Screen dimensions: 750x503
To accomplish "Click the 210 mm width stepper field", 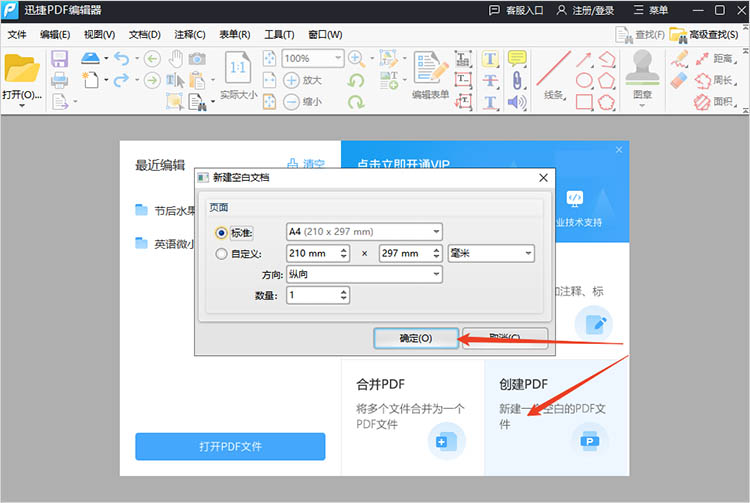I will 318,253.
